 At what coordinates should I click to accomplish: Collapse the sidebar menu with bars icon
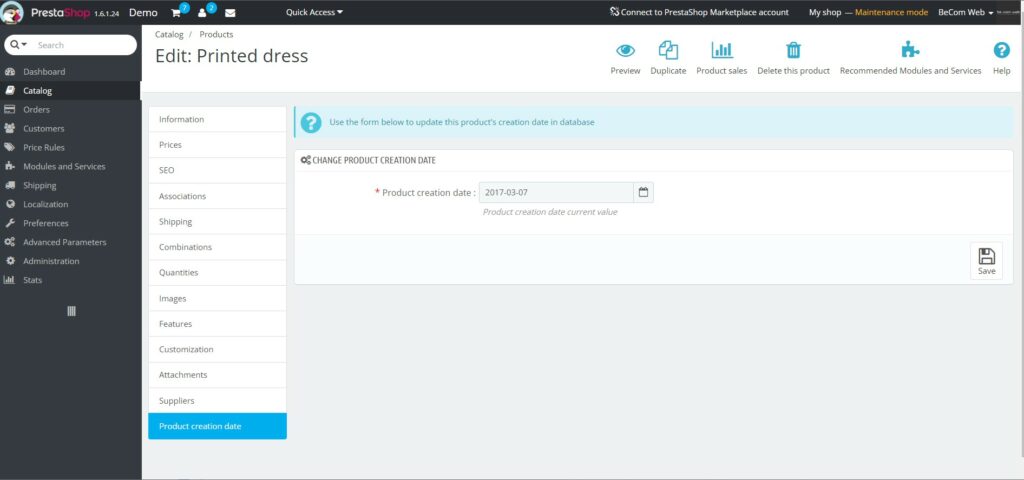point(71,312)
